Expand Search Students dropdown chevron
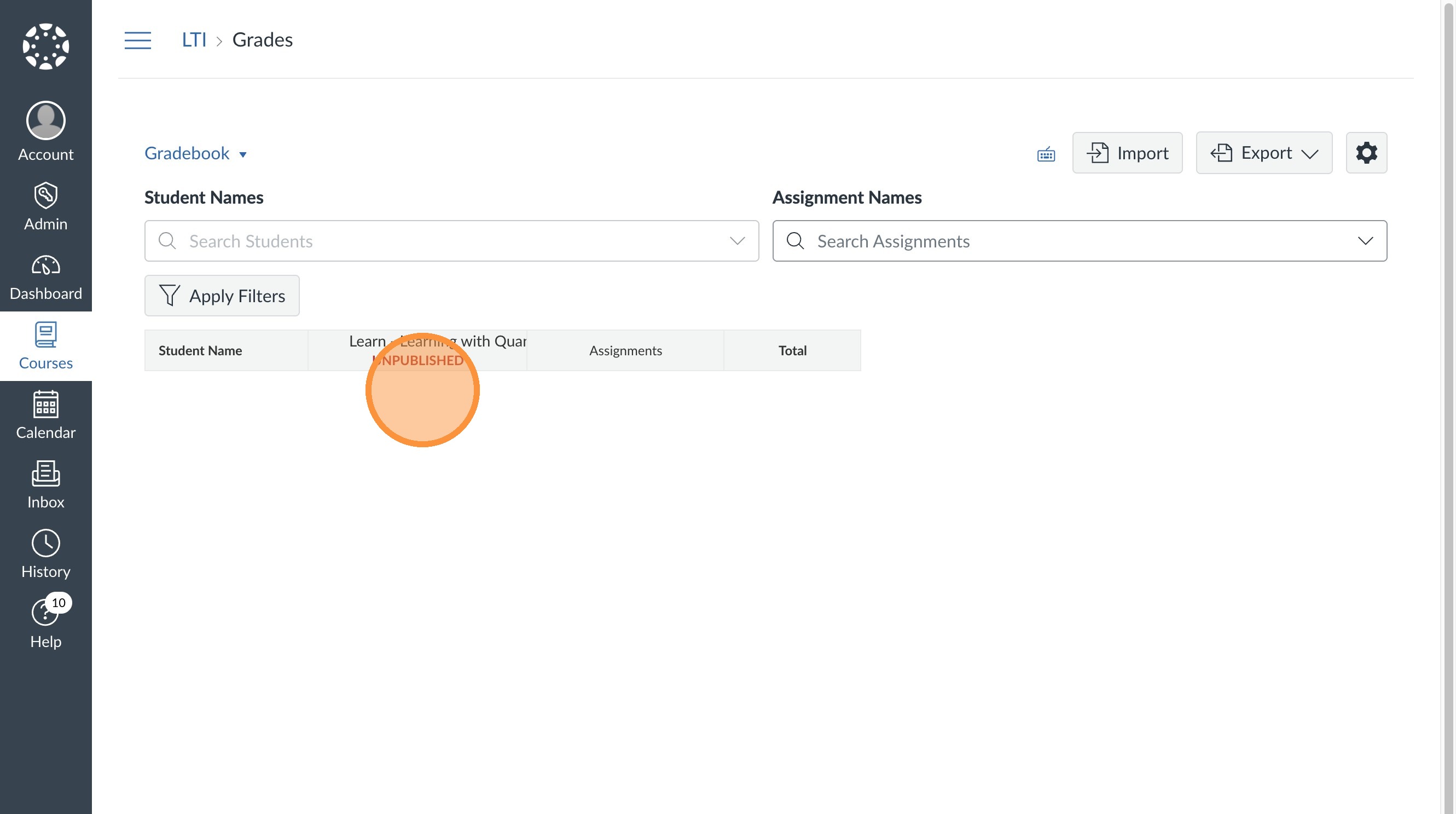The image size is (1456, 814). (x=737, y=241)
